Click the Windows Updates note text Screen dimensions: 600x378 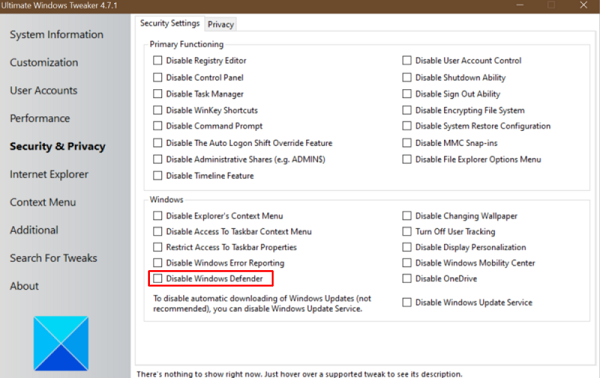(x=262, y=303)
